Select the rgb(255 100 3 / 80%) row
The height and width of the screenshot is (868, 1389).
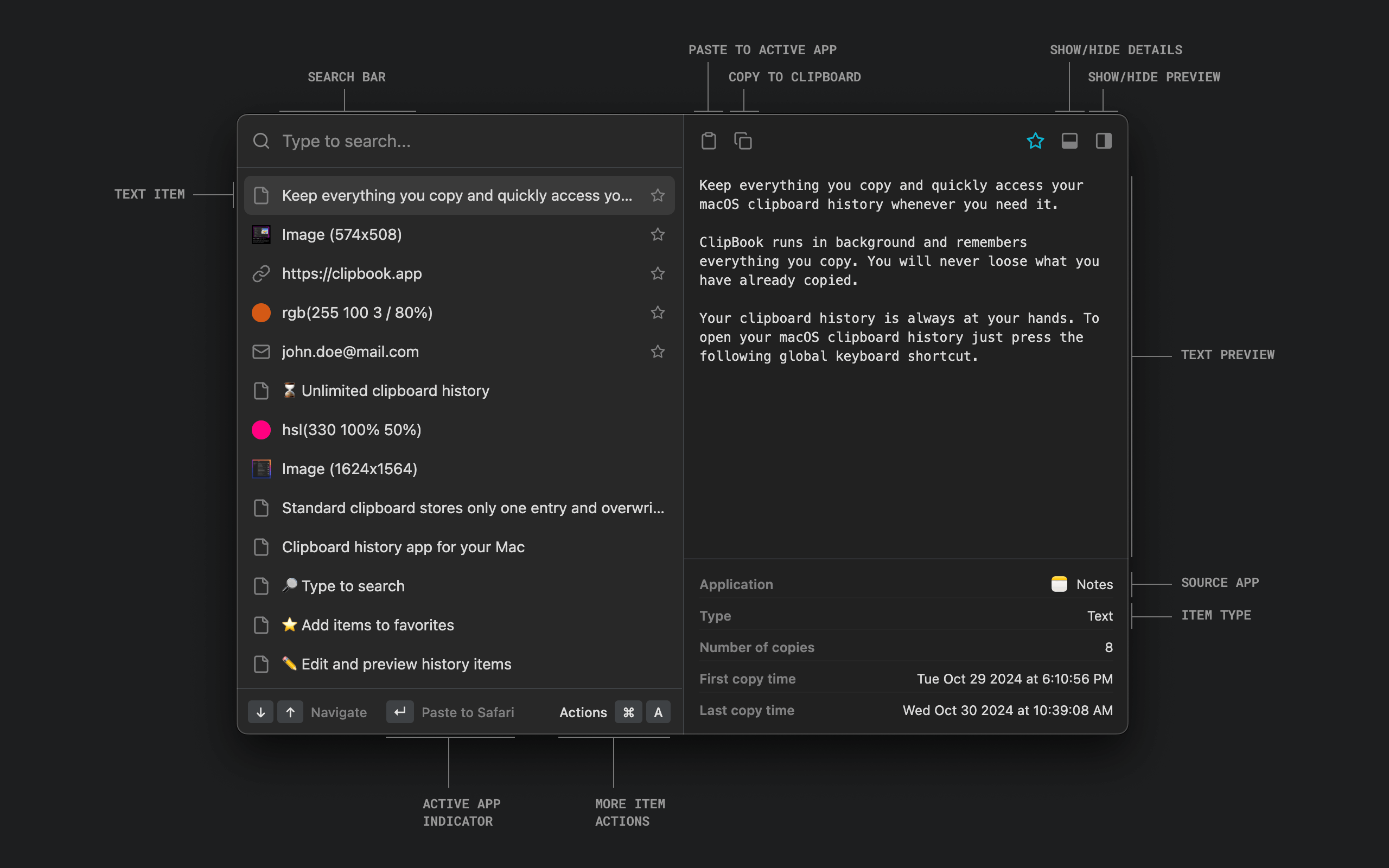(459, 312)
